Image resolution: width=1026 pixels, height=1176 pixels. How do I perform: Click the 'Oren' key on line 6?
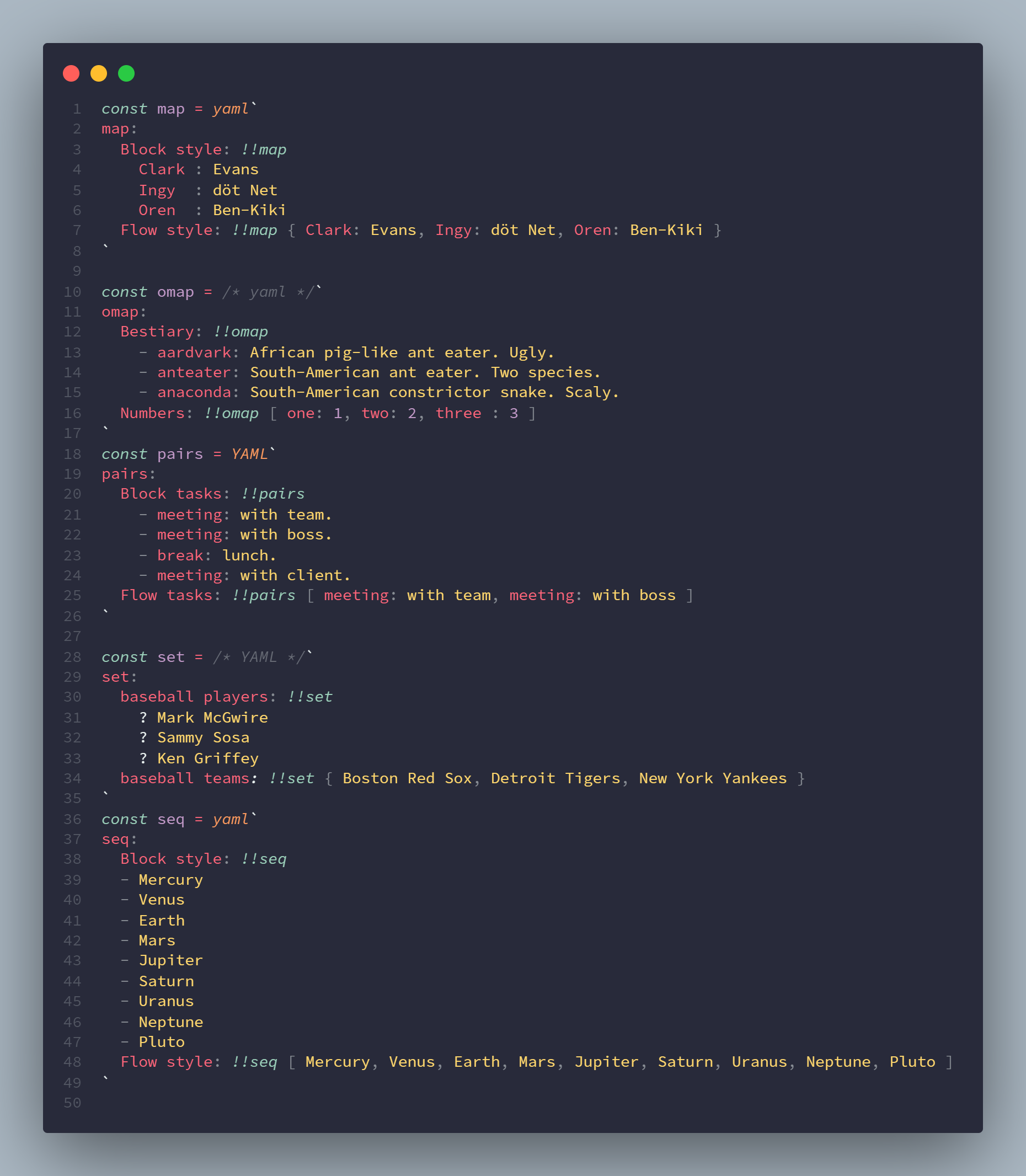(x=157, y=210)
